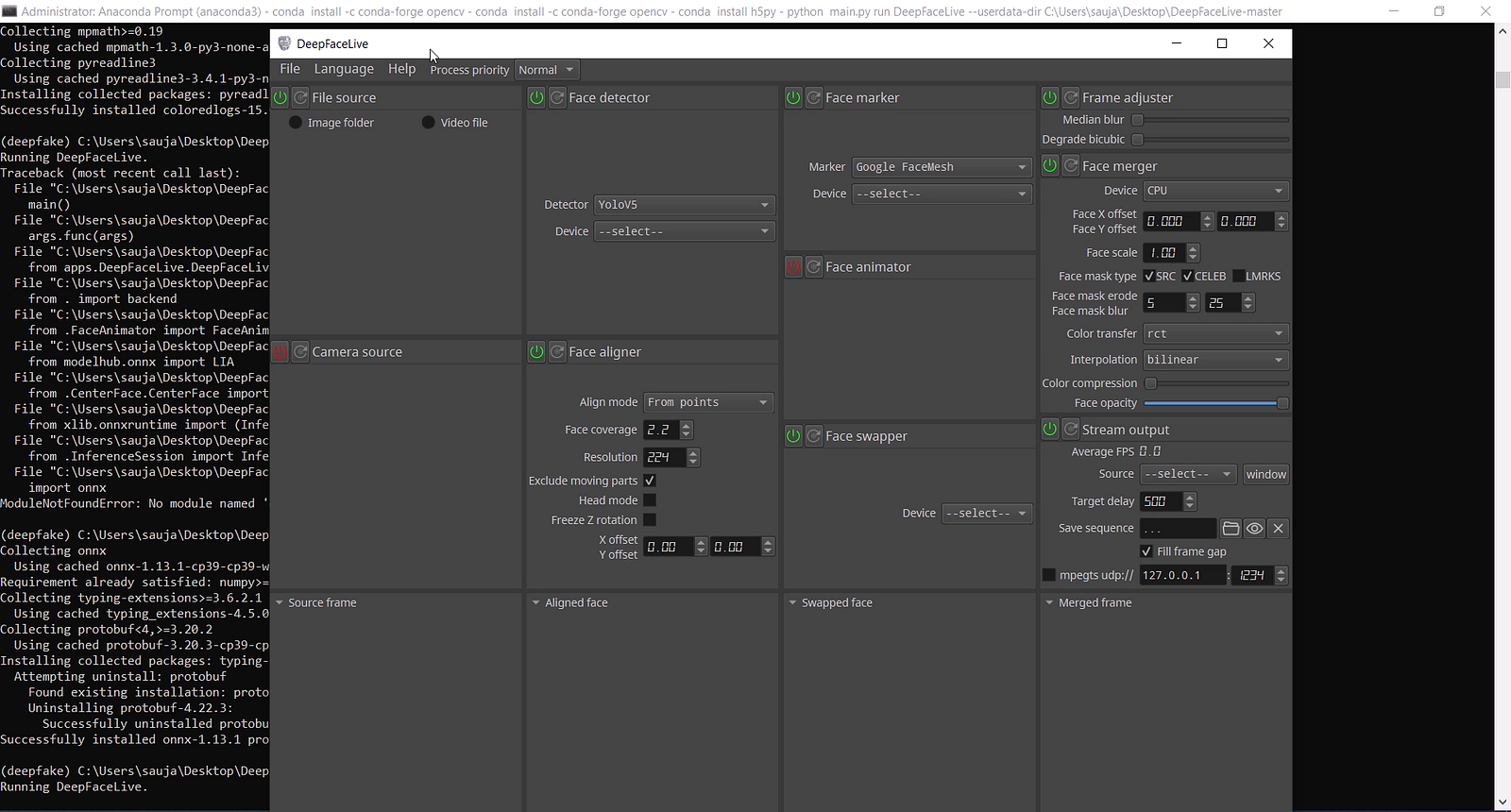1511x812 pixels.
Task: Uncheck Exclude moving parts
Action: coord(650,481)
